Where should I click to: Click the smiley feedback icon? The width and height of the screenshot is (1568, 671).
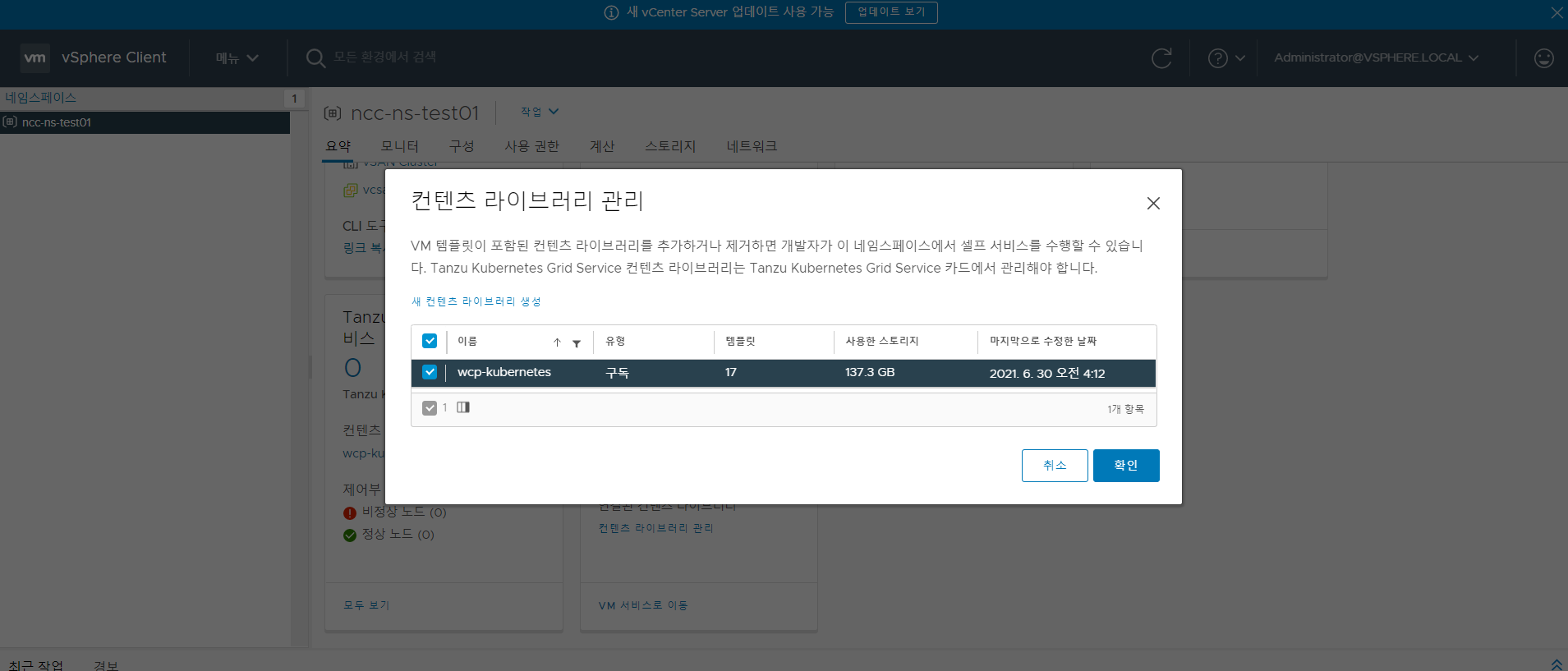point(1544,57)
